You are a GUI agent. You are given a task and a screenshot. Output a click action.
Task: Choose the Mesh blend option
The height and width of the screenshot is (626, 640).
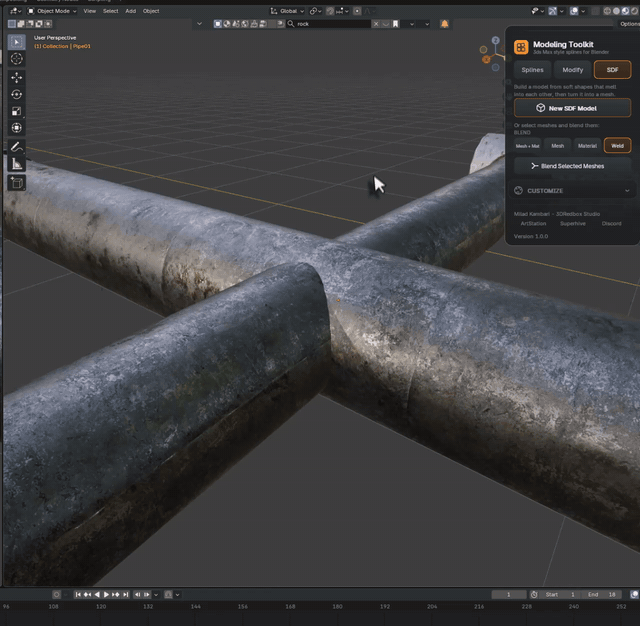click(x=558, y=146)
